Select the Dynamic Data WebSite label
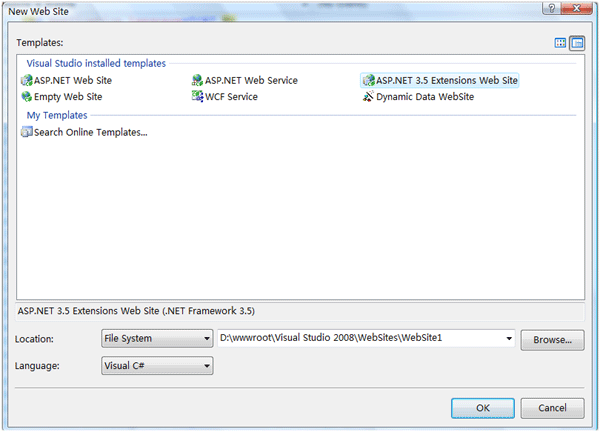 tap(425, 97)
